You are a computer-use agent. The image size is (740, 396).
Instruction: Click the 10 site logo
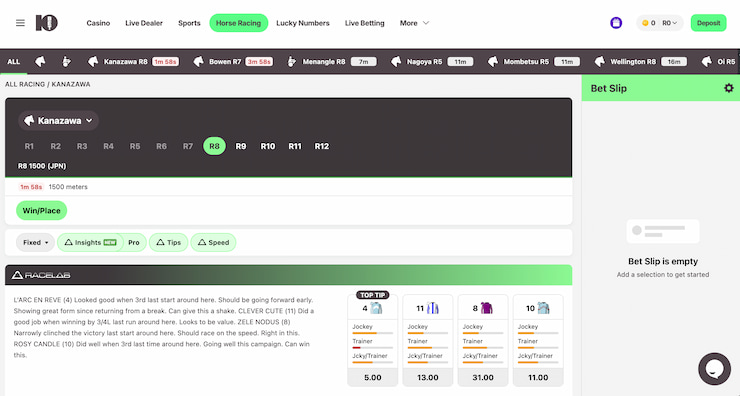tap(47, 23)
